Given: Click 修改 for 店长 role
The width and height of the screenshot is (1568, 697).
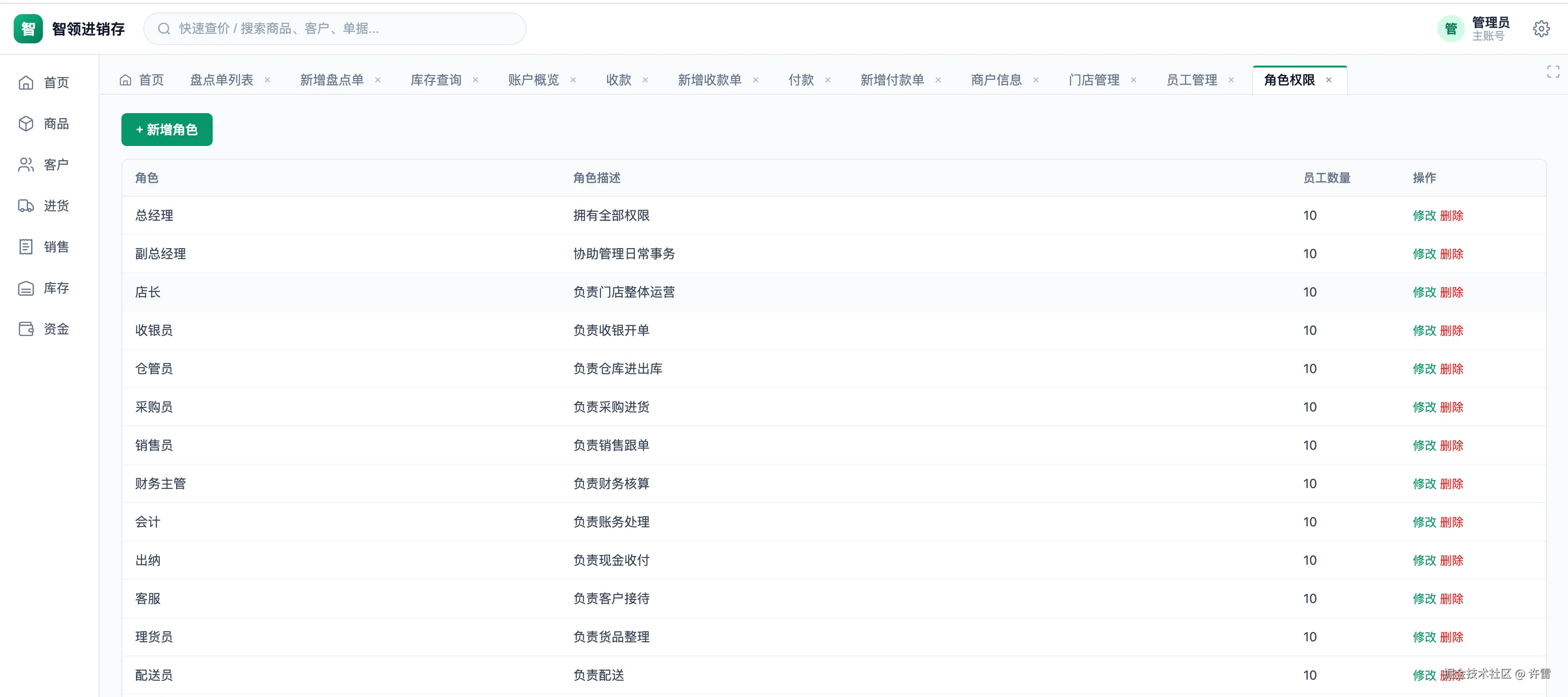Looking at the screenshot, I should tap(1424, 292).
